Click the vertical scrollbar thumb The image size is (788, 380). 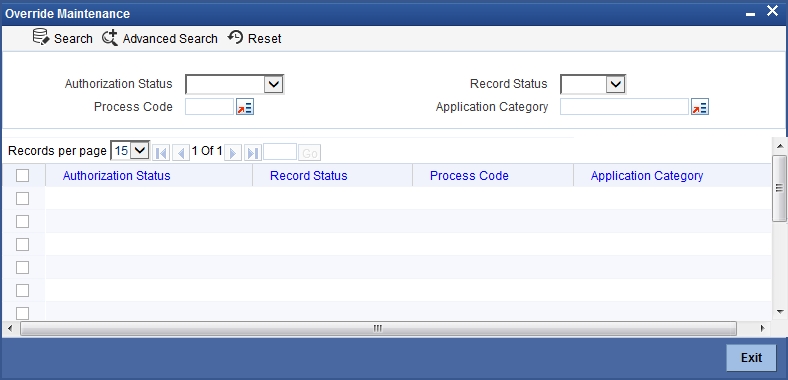[x=779, y=188]
